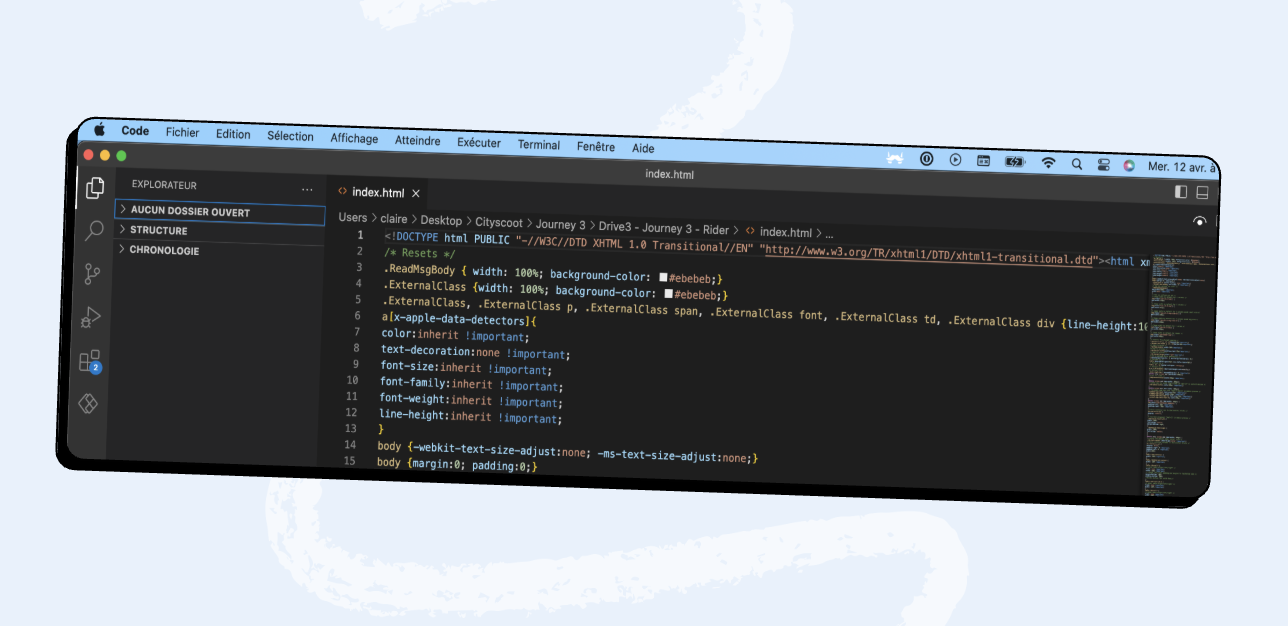Open the Explorer view in activity bar
This screenshot has height=626, width=1288.
96,187
